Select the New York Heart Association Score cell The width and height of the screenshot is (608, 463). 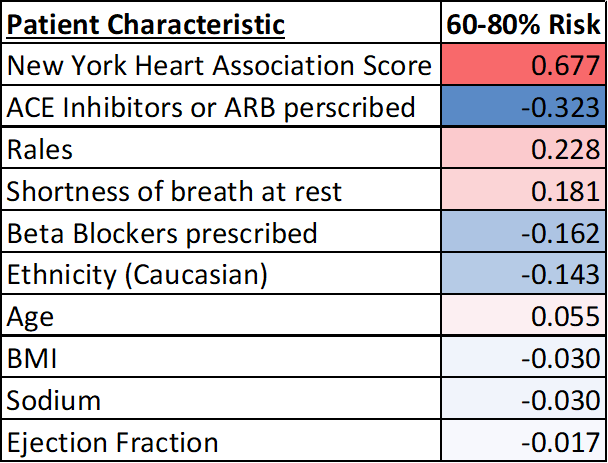[220, 65]
